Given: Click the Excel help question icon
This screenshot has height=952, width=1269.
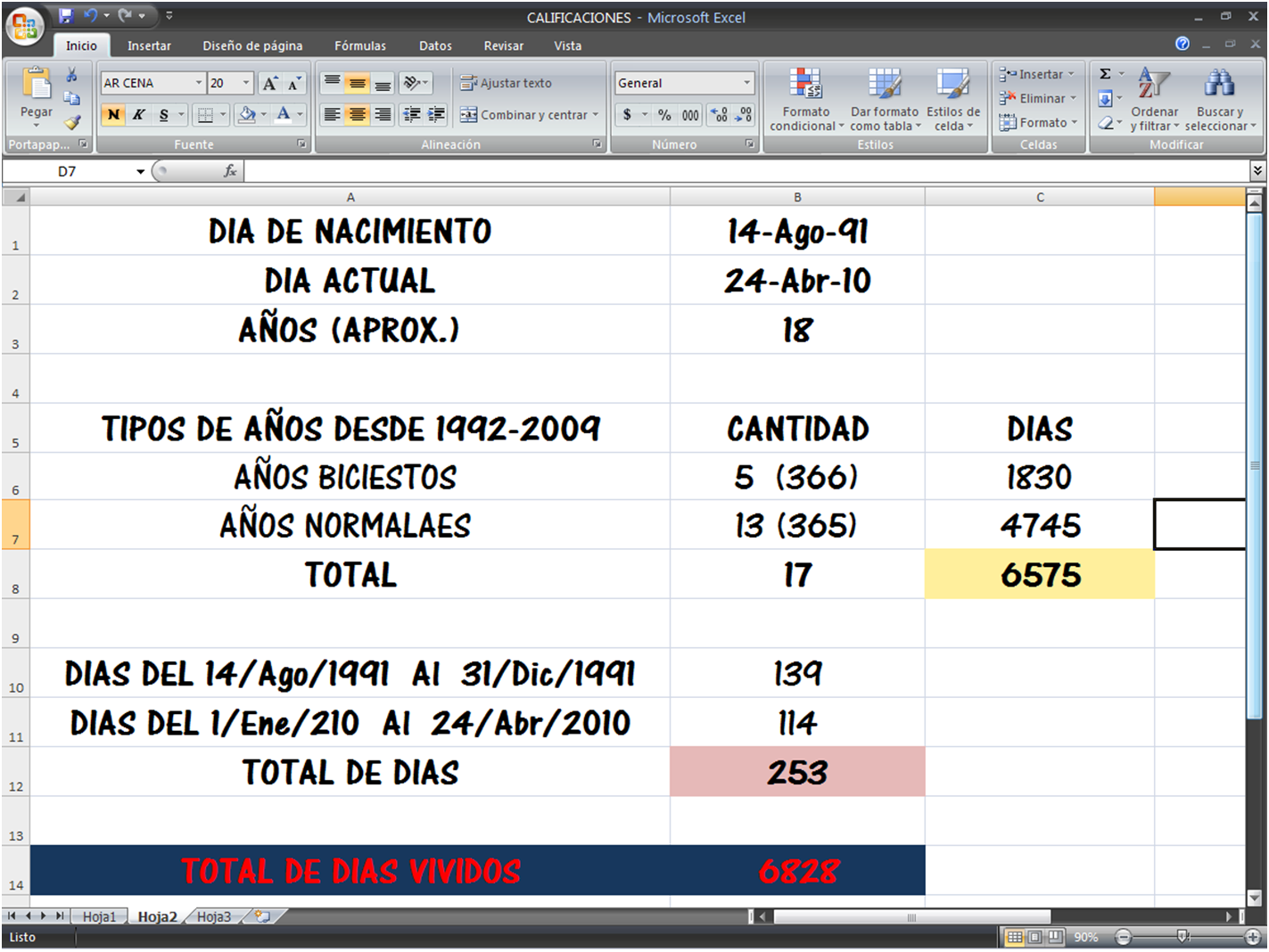Looking at the screenshot, I should pyautogui.click(x=1182, y=44).
